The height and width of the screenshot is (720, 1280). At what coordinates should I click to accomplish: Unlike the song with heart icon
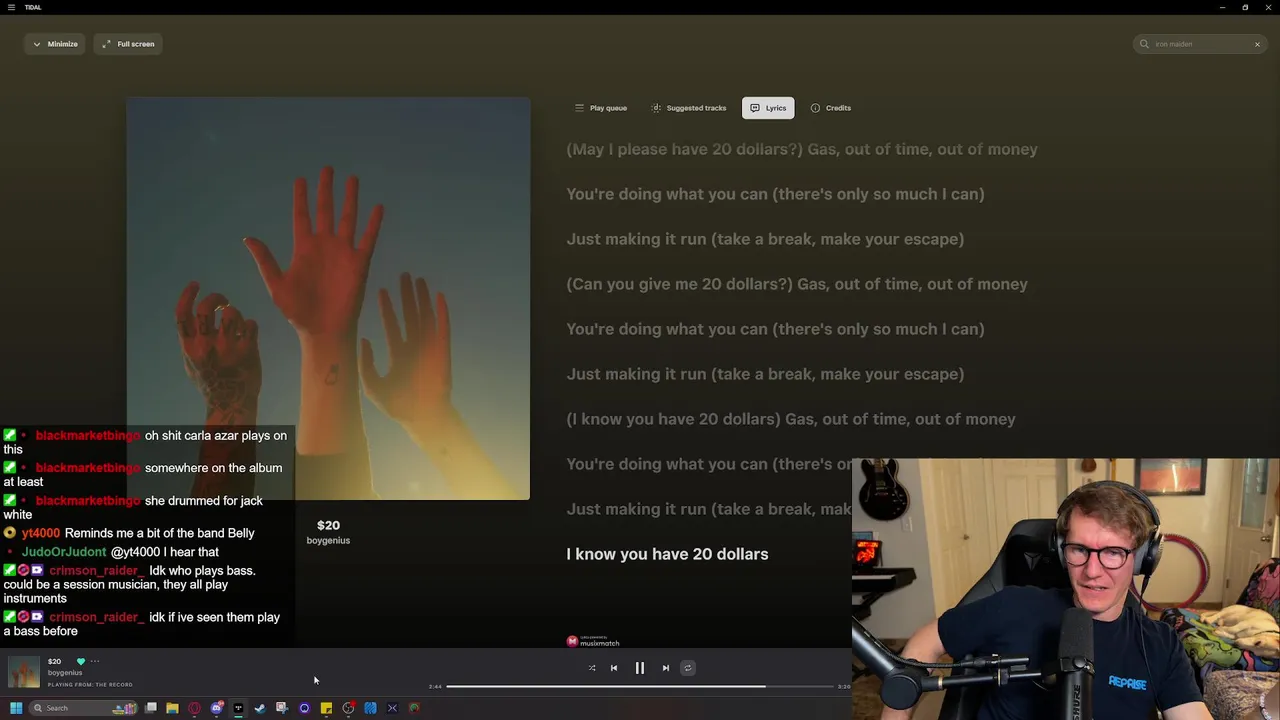click(x=81, y=661)
